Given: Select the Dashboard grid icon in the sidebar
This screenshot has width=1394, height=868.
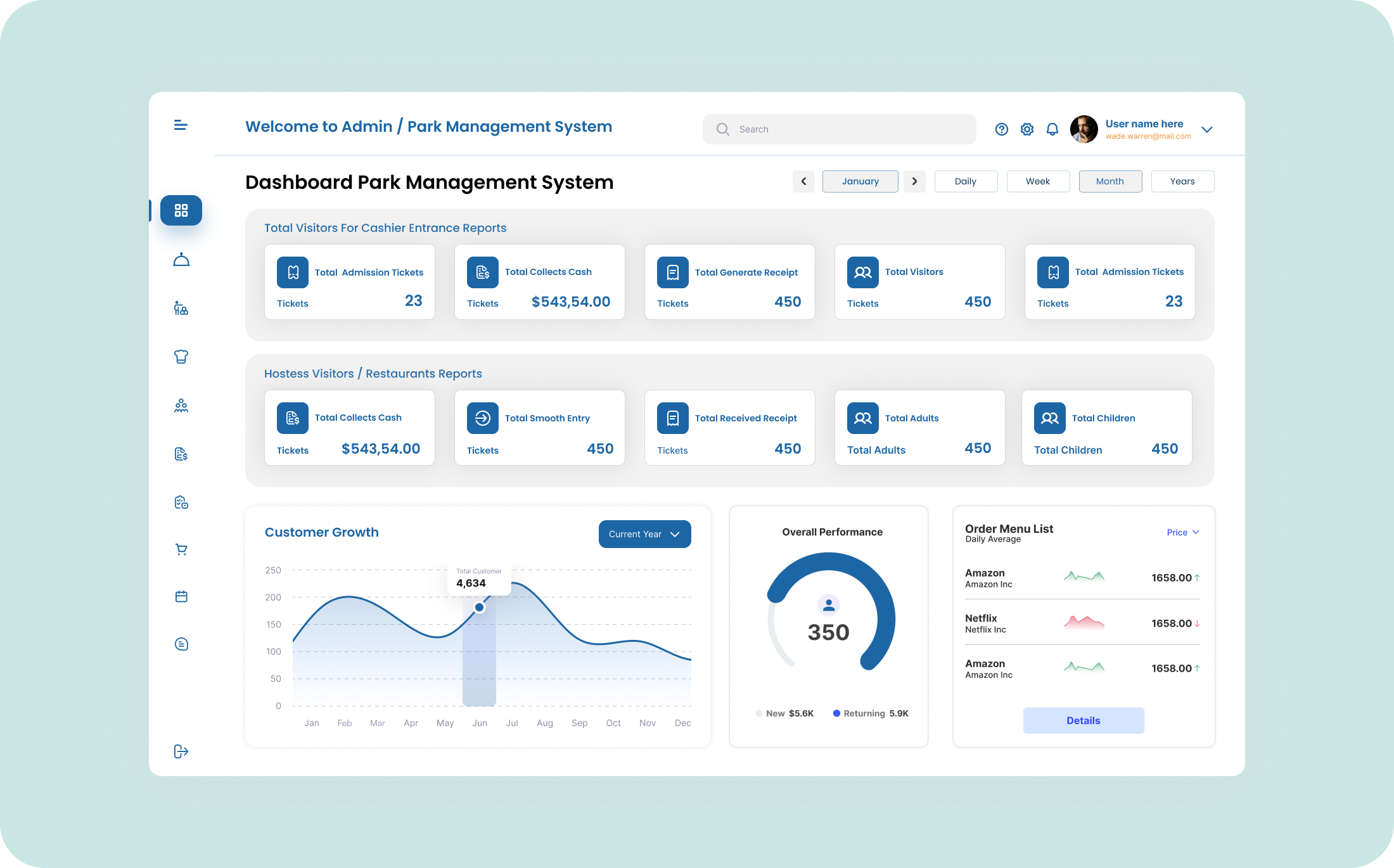Looking at the screenshot, I should click(181, 210).
